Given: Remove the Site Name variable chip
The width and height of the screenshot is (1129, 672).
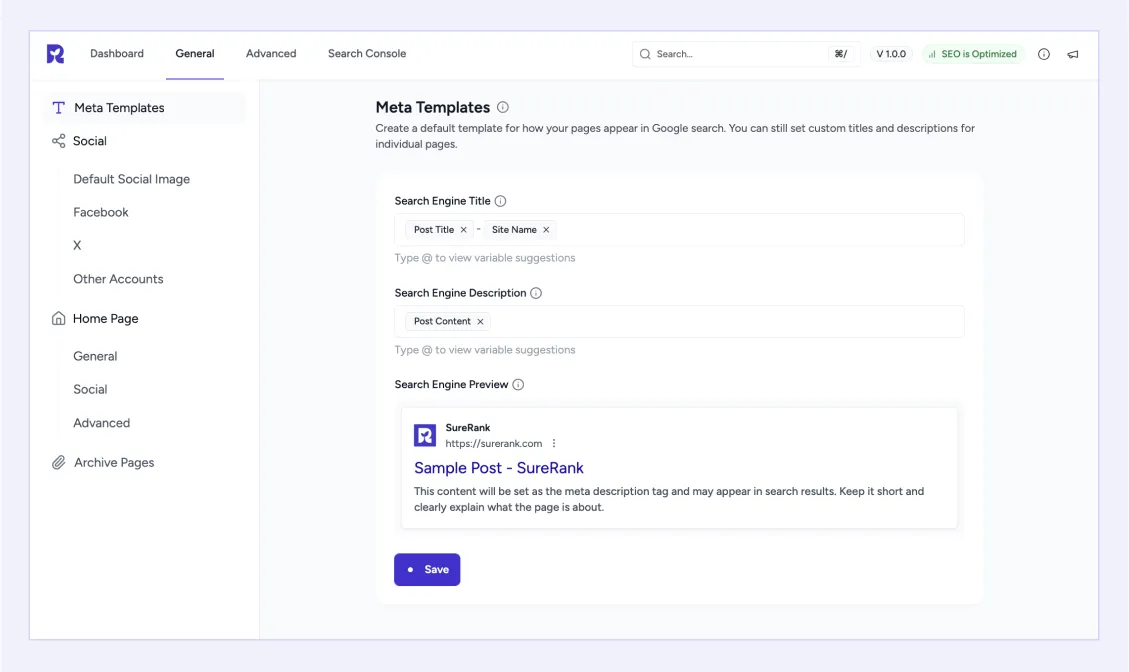Looking at the screenshot, I should 546,230.
